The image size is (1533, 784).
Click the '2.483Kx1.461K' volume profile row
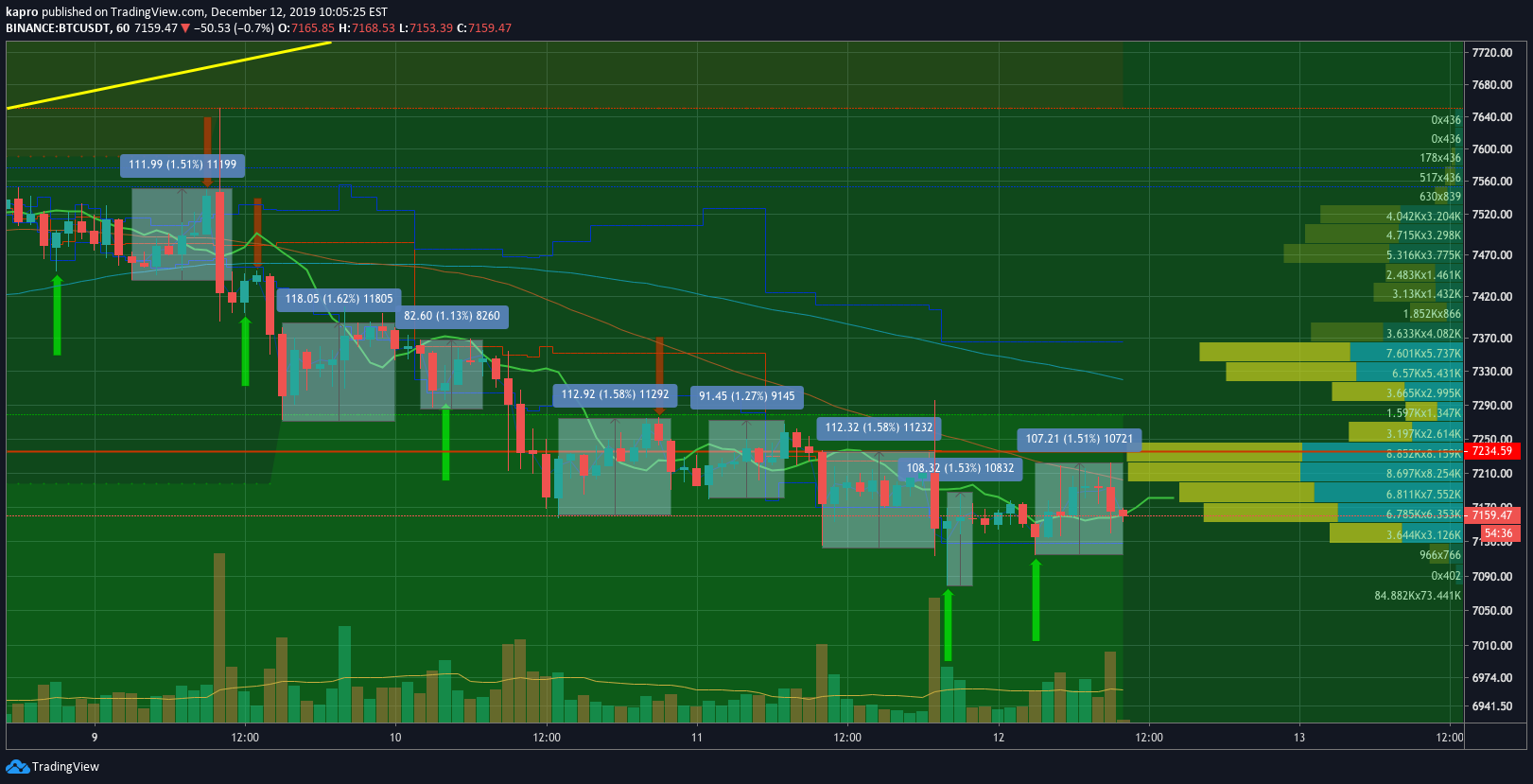(x=1423, y=275)
